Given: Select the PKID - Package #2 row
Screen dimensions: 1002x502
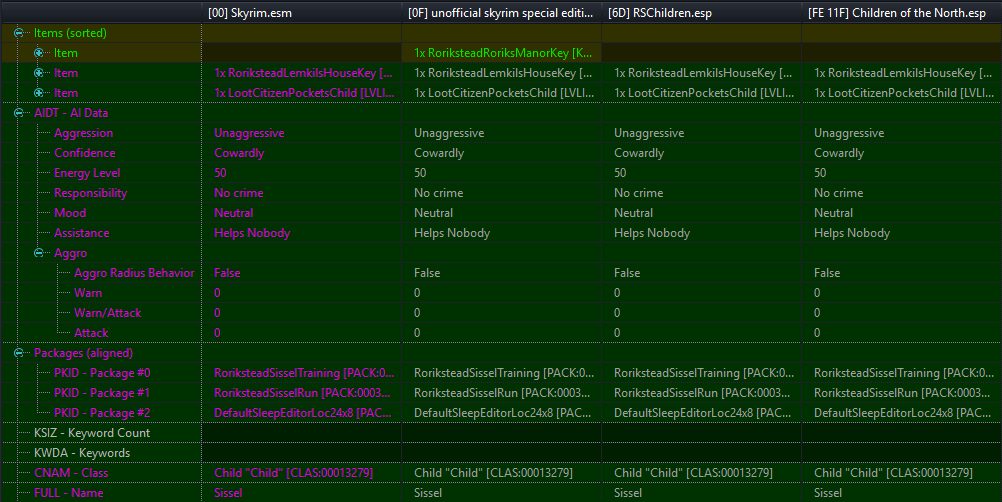Looking at the screenshot, I should click(102, 413).
